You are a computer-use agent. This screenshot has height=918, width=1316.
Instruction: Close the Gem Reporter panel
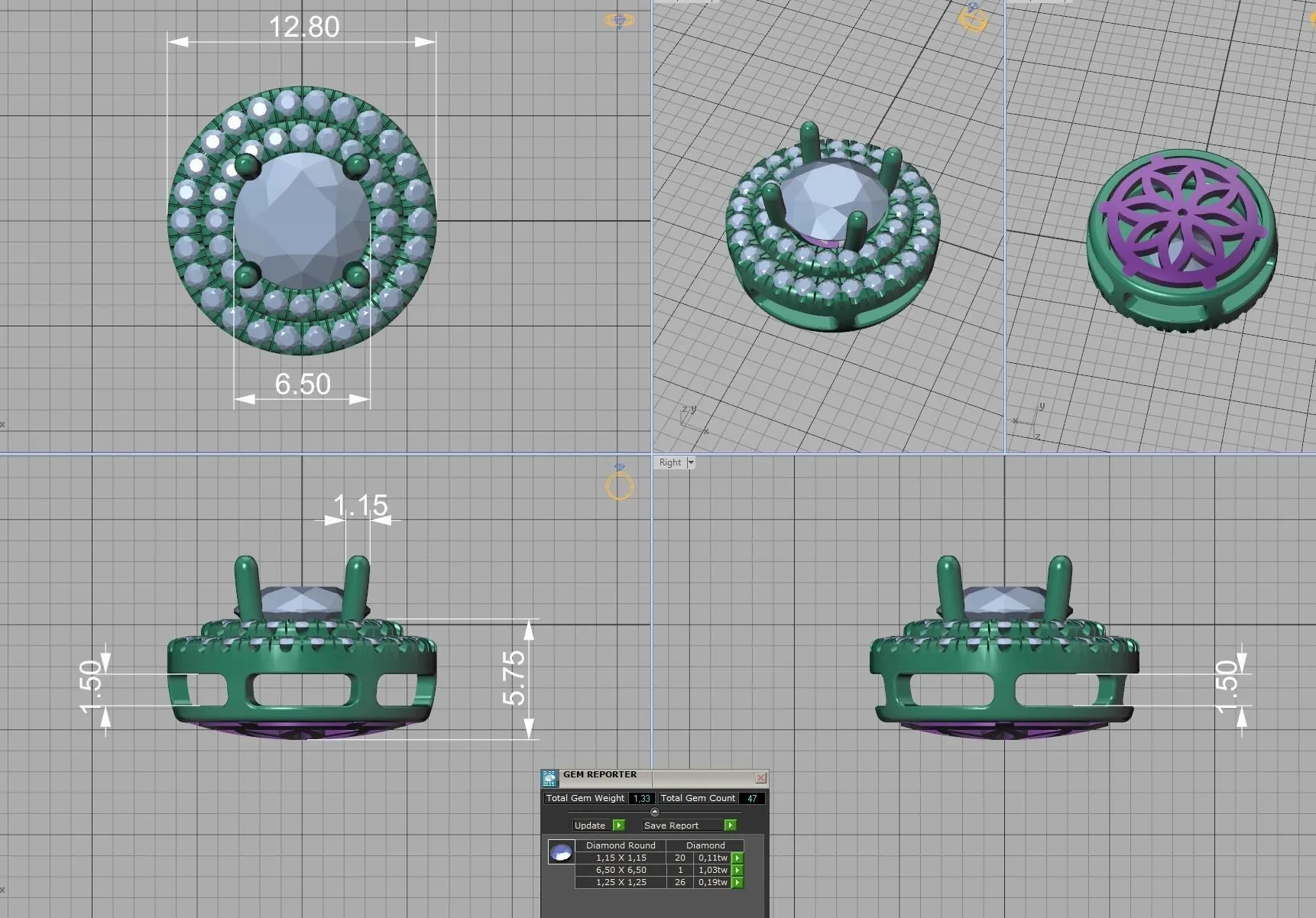point(761,778)
